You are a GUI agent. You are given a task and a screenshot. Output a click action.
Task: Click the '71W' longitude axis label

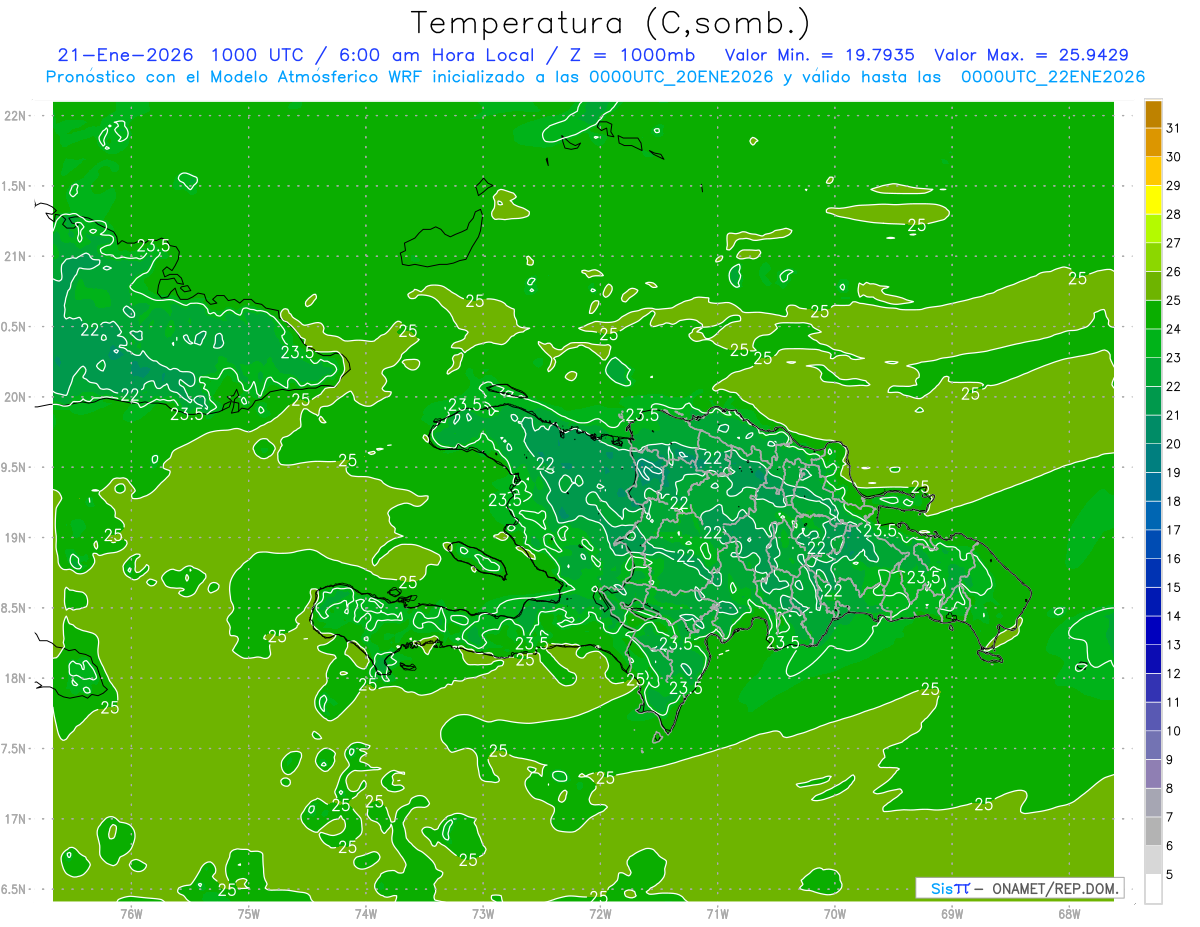tap(717, 913)
